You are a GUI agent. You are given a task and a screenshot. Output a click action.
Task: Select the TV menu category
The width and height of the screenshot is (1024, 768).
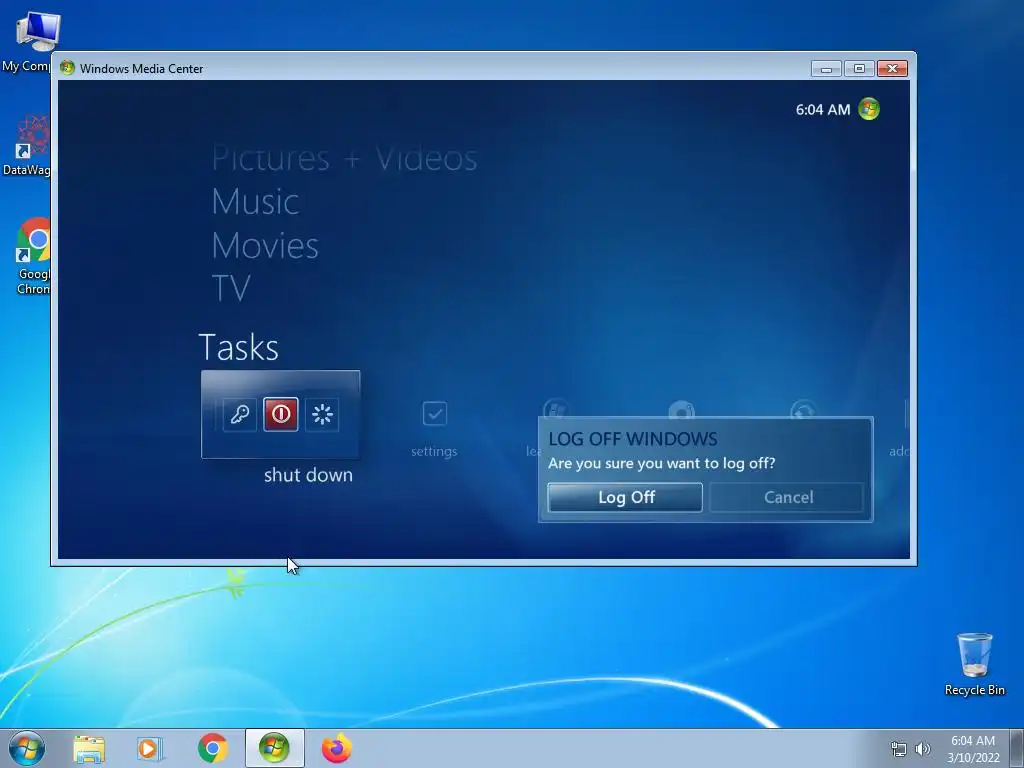pos(231,288)
